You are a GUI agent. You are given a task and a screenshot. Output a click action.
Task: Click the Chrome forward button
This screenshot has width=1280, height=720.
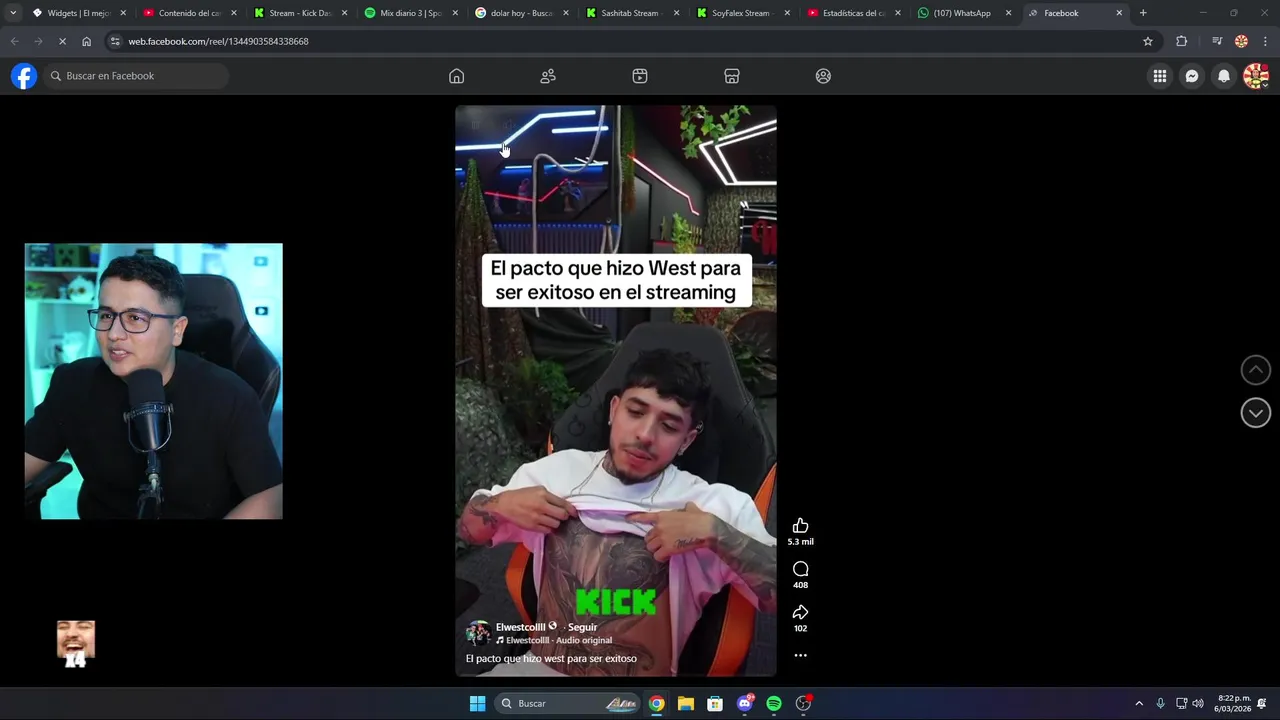(x=38, y=41)
